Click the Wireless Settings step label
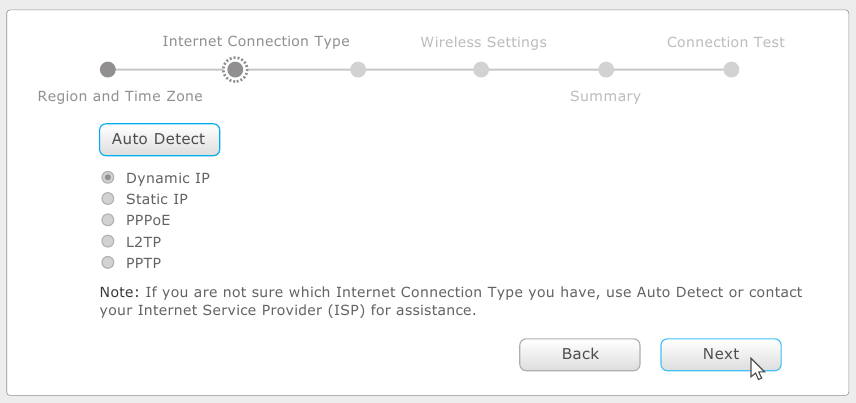The height and width of the screenshot is (403, 856). (483, 42)
